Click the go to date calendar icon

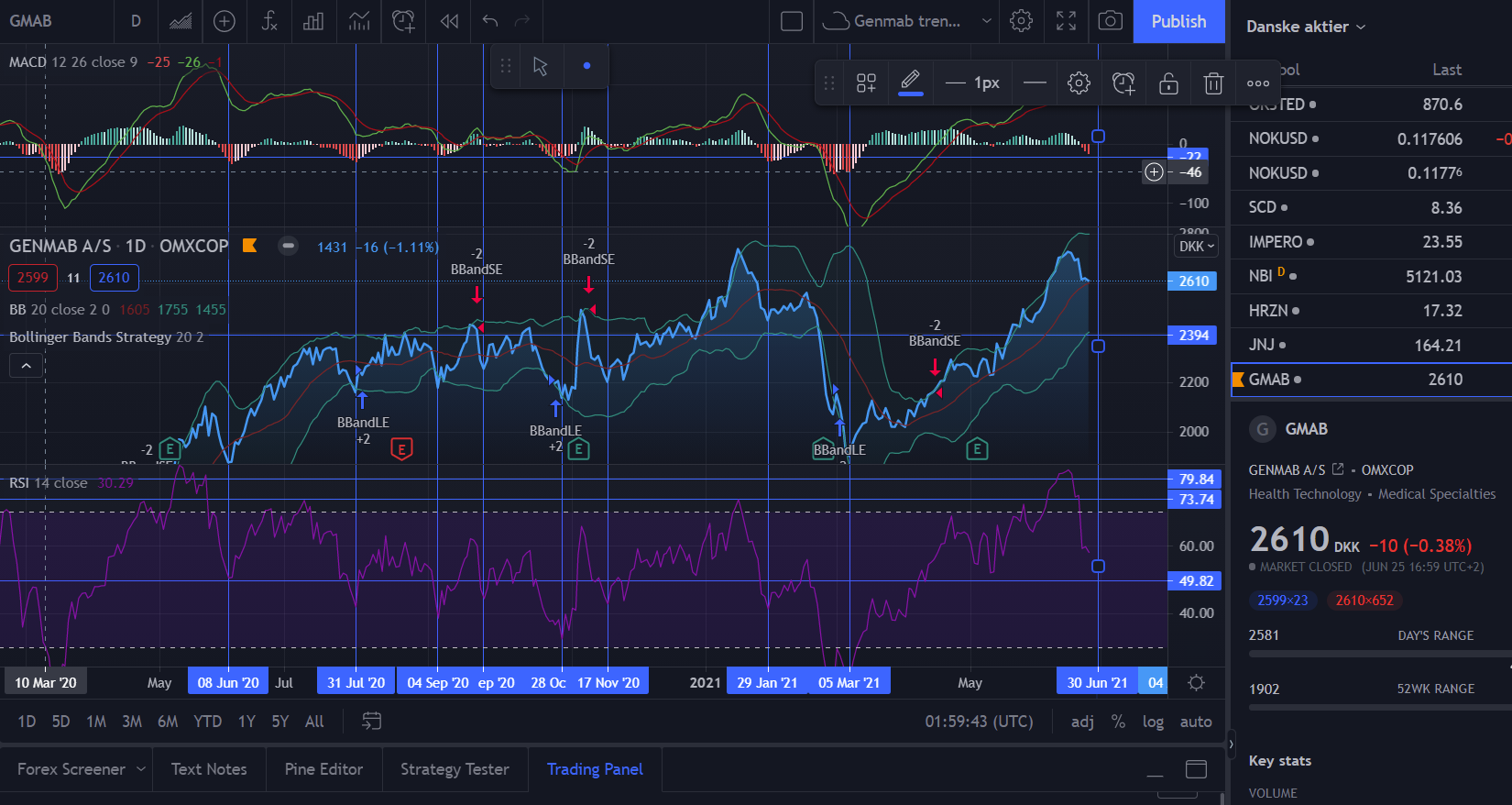[371, 722]
